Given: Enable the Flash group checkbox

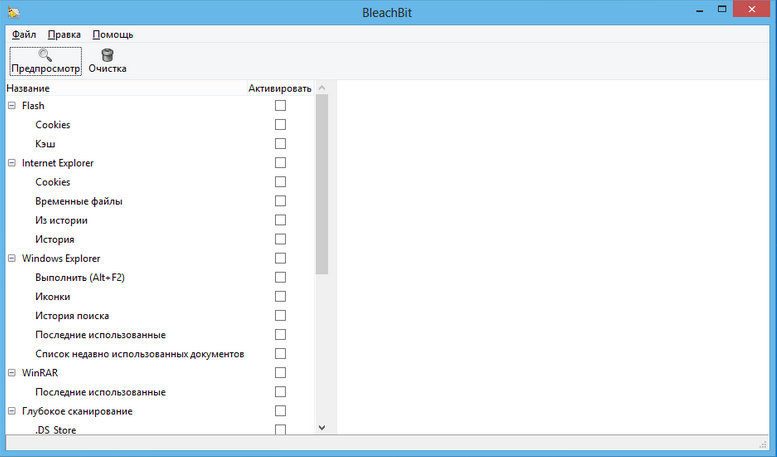Looking at the screenshot, I should (x=280, y=106).
